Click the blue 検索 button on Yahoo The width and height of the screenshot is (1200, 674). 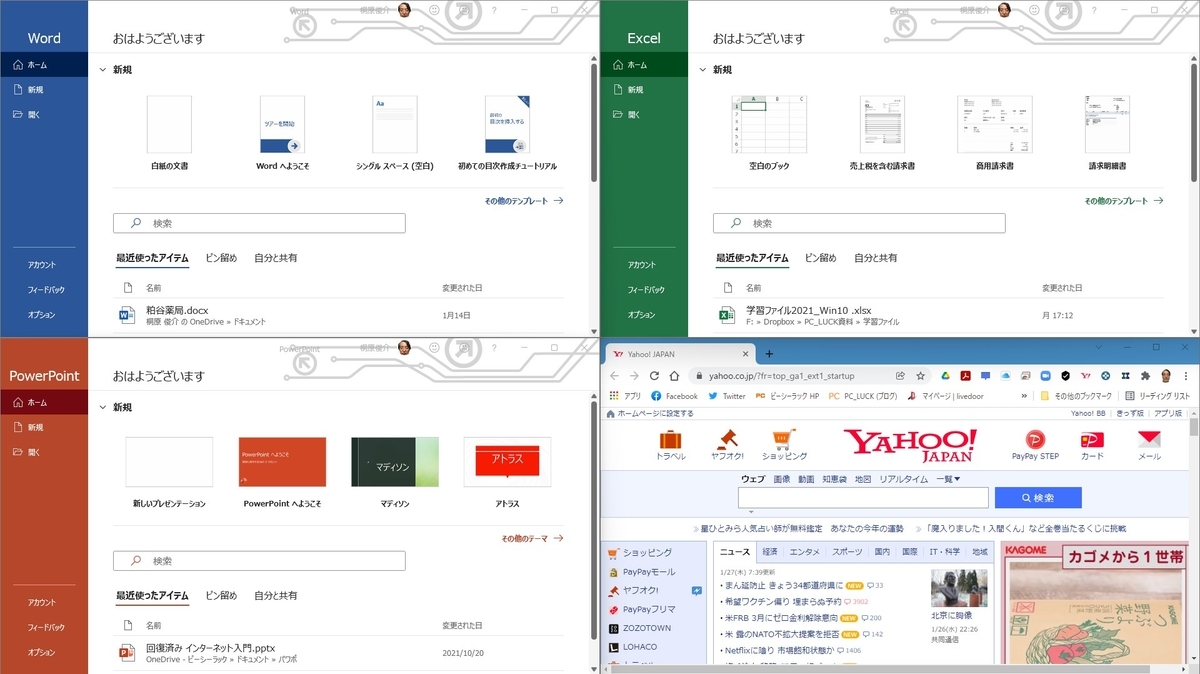tap(1037, 497)
